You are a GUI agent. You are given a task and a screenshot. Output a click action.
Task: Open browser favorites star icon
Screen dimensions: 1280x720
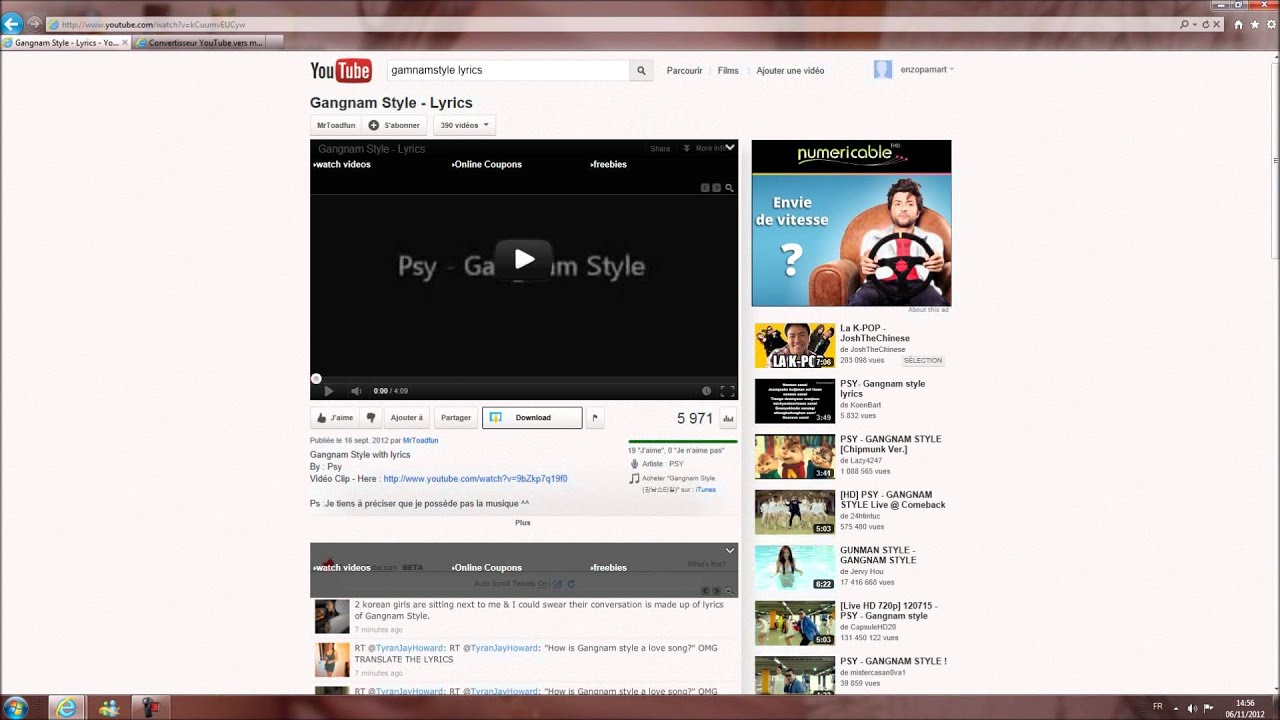pos(1254,24)
